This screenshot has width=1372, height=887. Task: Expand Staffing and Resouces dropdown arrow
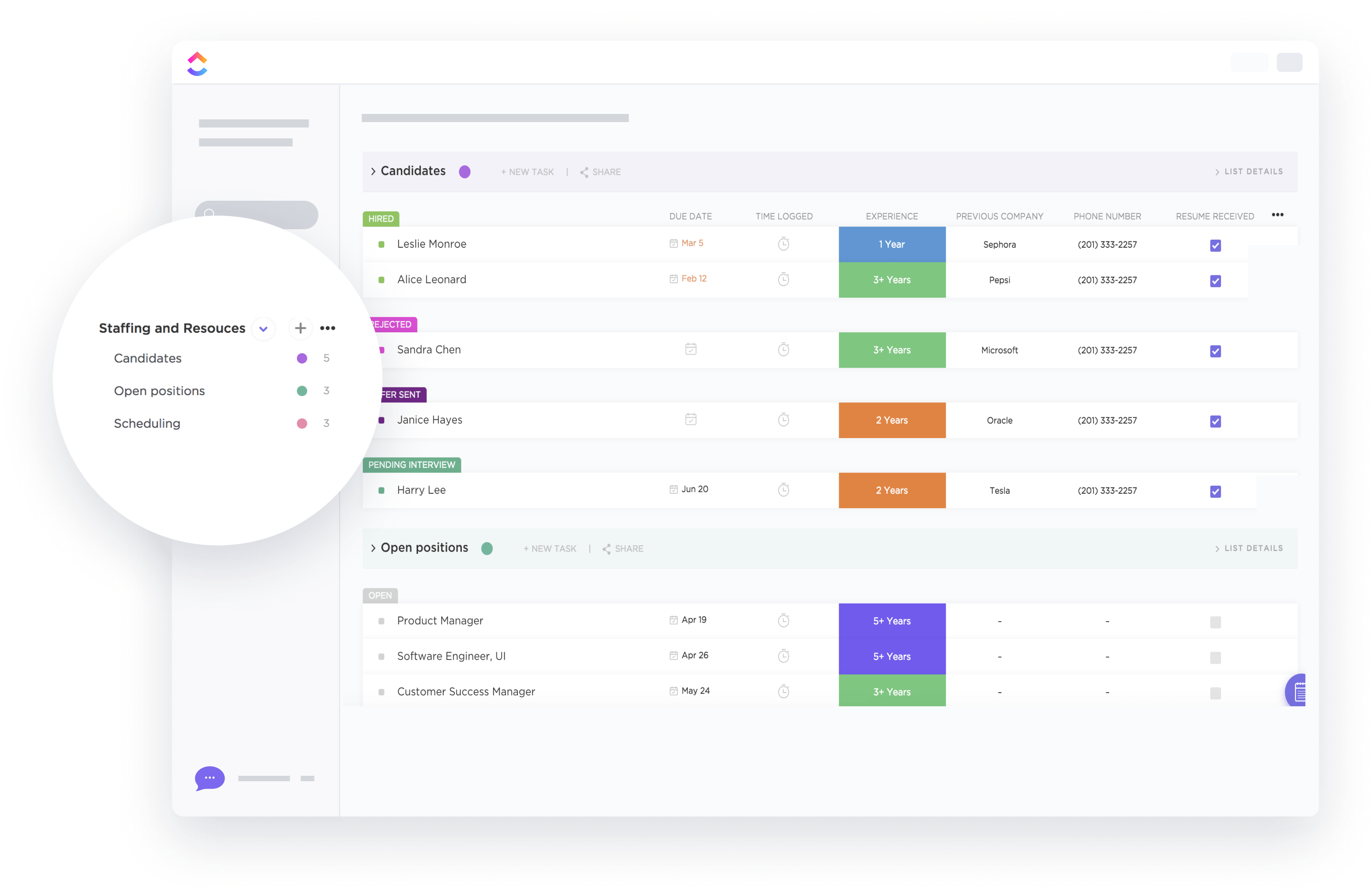coord(263,329)
